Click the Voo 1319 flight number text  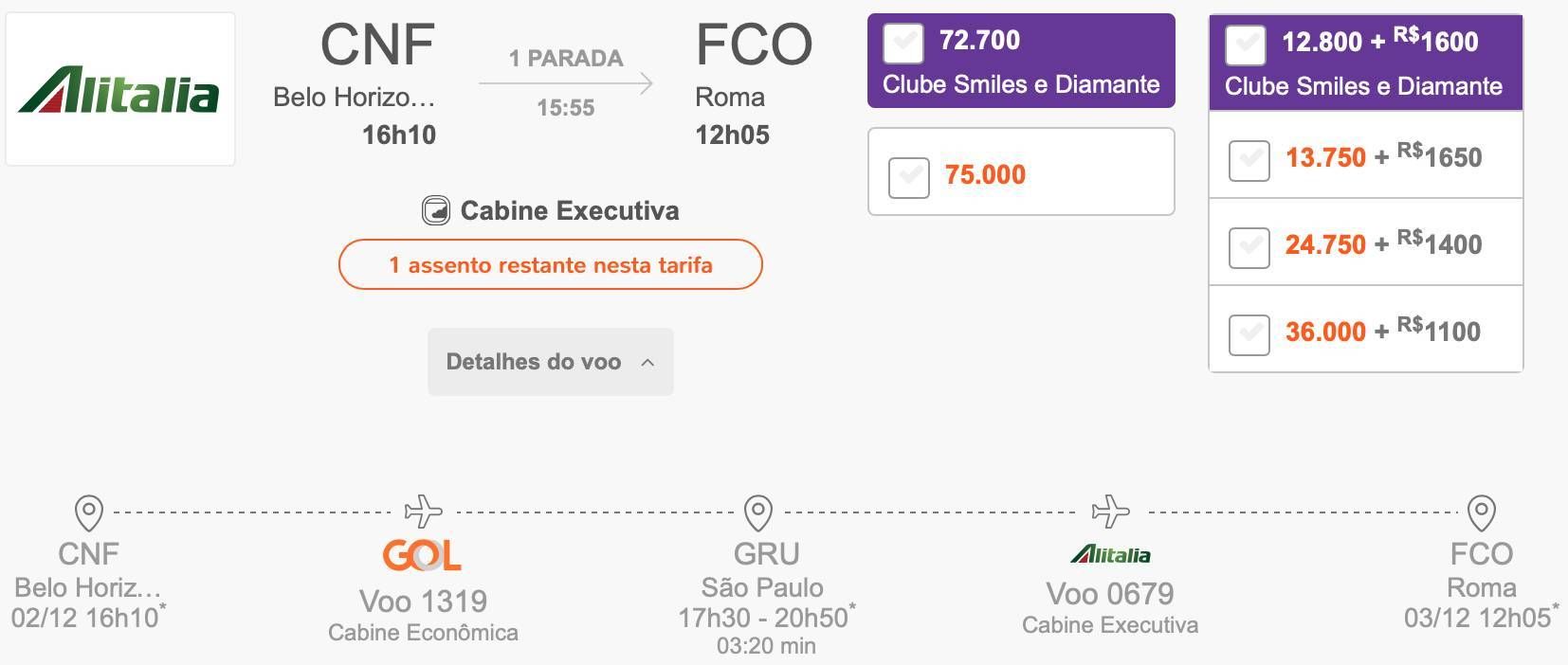423,601
